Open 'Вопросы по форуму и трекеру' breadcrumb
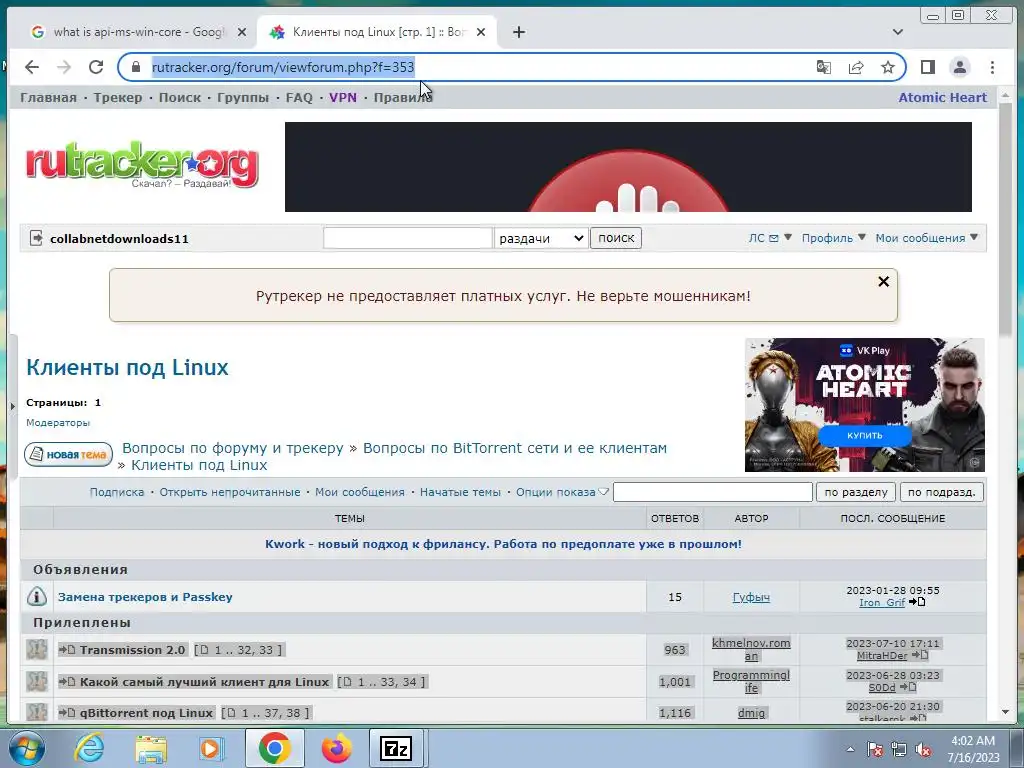This screenshot has height=768, width=1024. click(232, 448)
